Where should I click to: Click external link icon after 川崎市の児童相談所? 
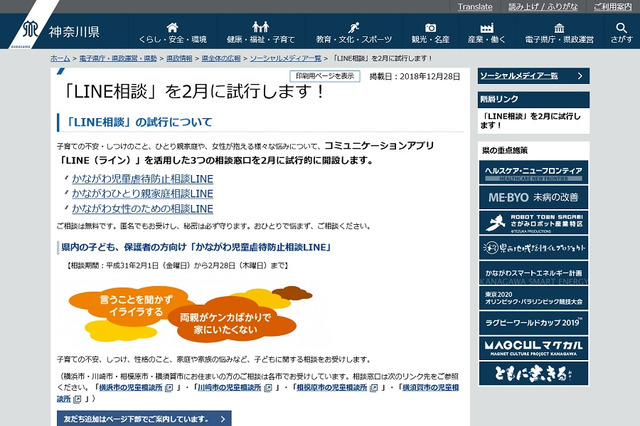[x=268, y=388]
